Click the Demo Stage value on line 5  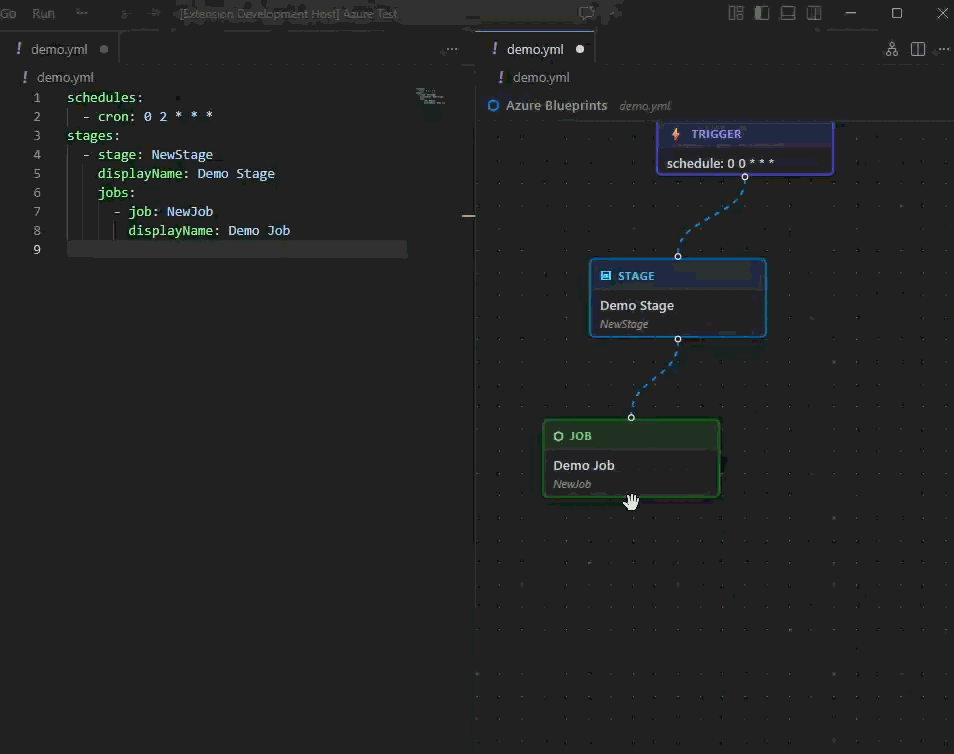pyautogui.click(x=236, y=173)
